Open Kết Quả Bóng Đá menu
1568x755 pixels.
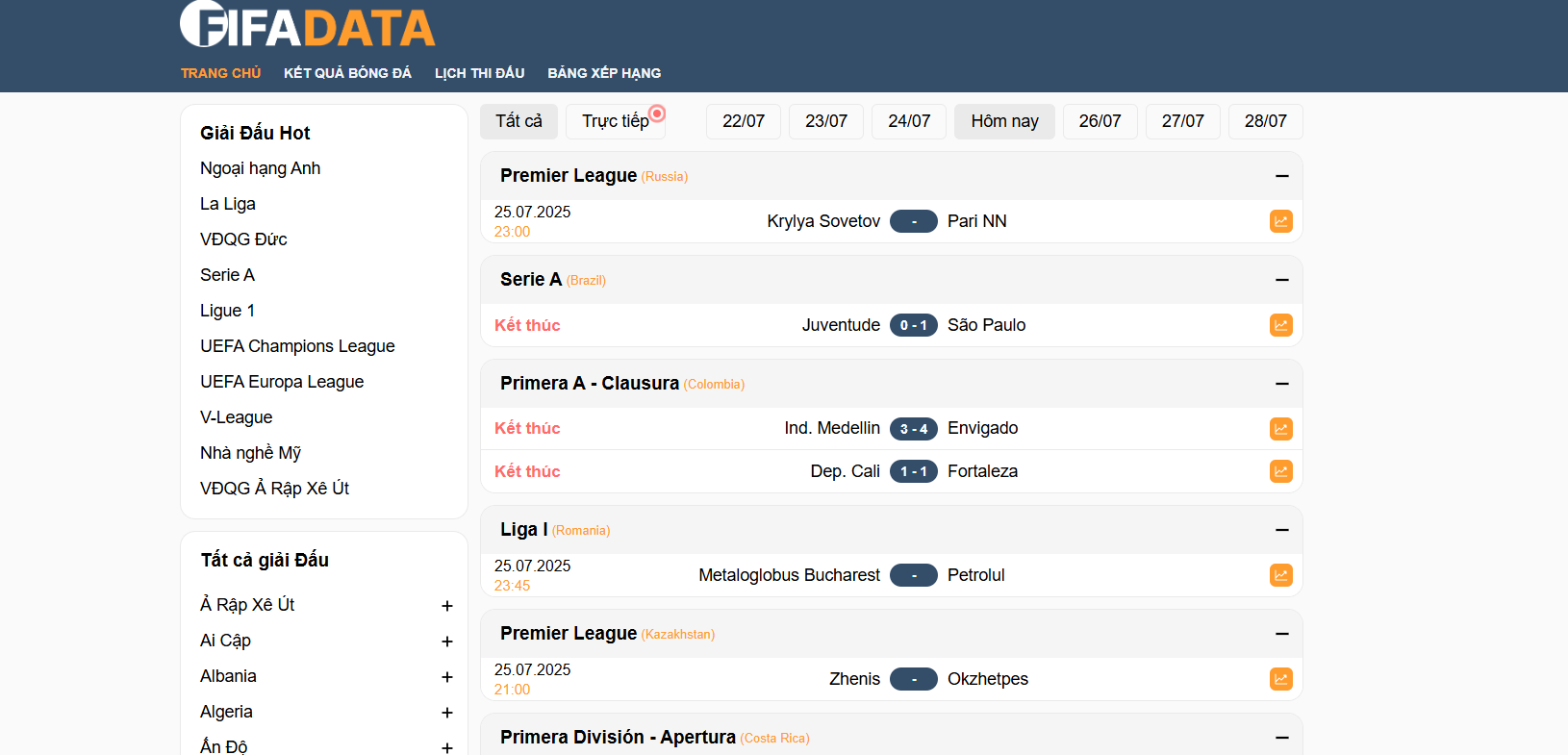point(347,73)
